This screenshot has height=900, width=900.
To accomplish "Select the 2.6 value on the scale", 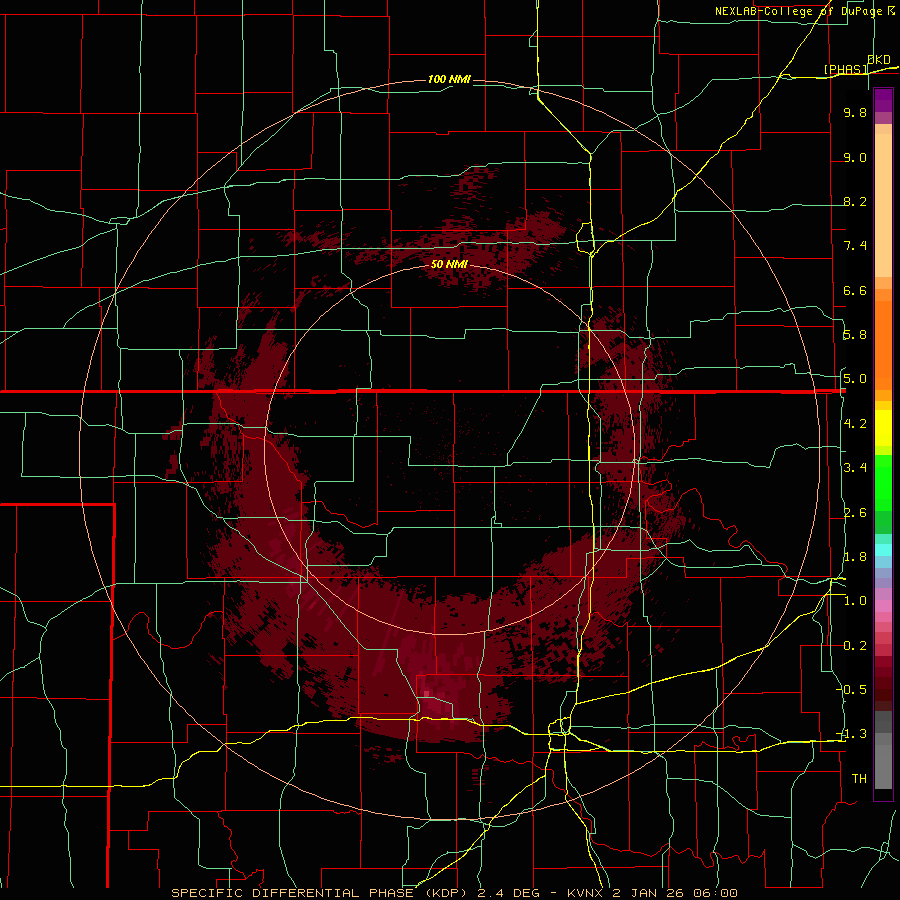I will pos(855,513).
